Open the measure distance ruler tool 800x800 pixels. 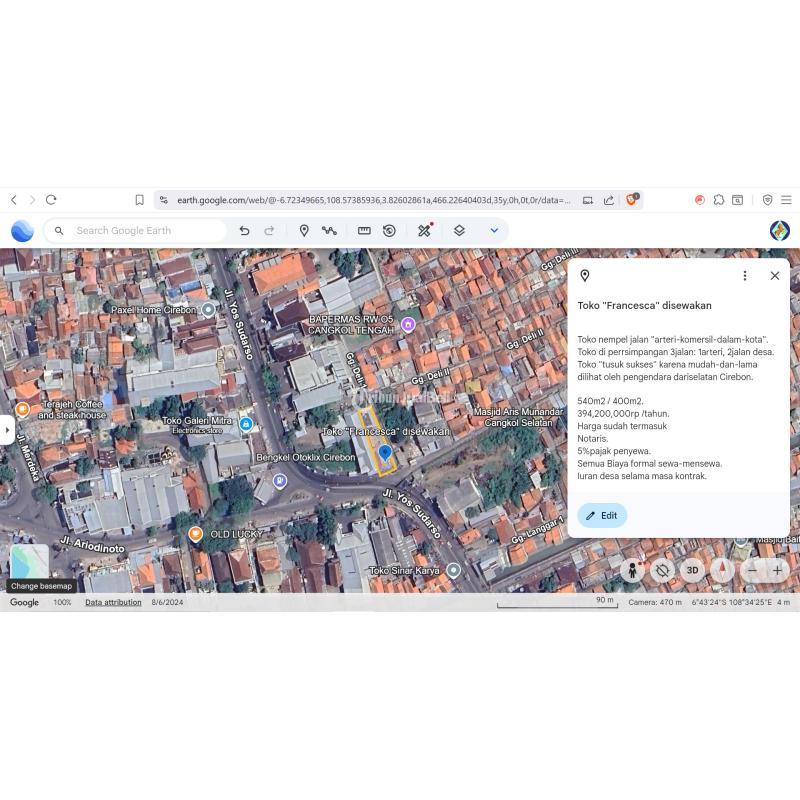coord(364,231)
